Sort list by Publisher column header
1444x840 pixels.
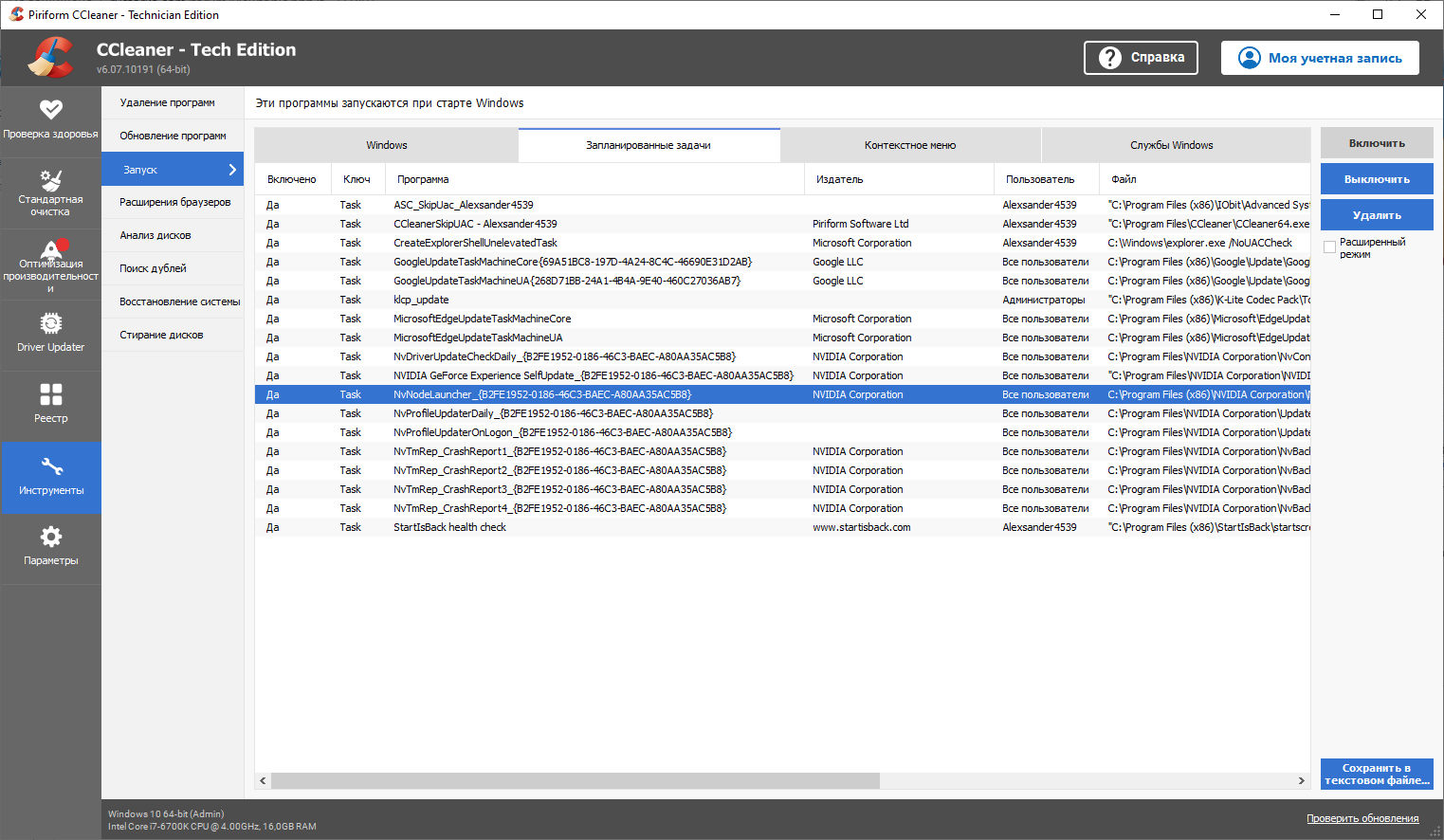click(x=840, y=179)
